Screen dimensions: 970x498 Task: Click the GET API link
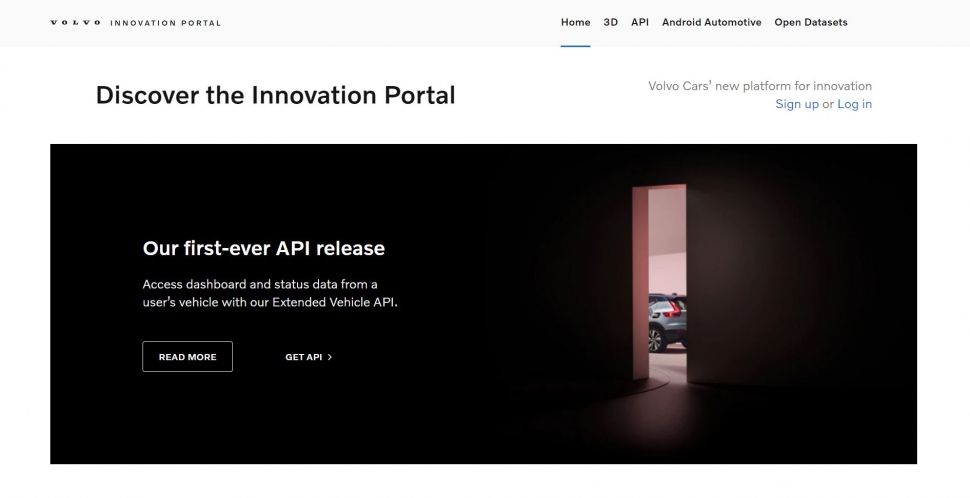click(303, 357)
